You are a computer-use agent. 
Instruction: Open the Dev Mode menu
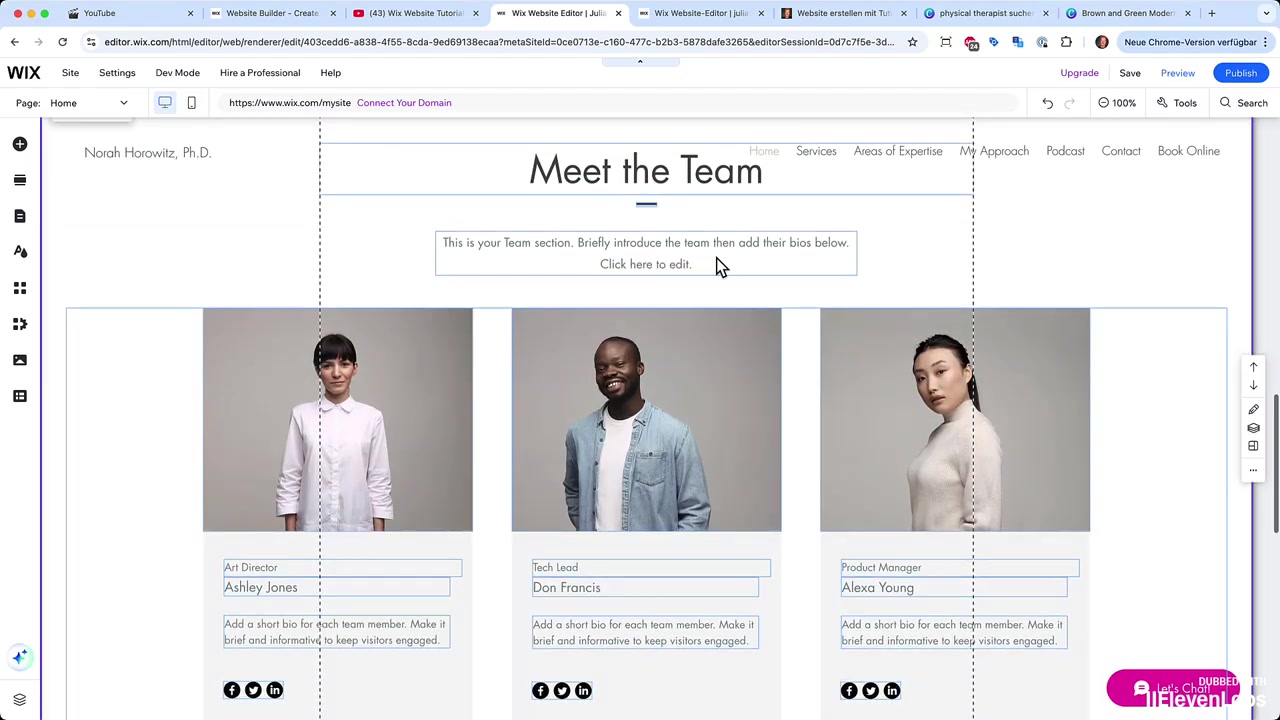pos(177,73)
